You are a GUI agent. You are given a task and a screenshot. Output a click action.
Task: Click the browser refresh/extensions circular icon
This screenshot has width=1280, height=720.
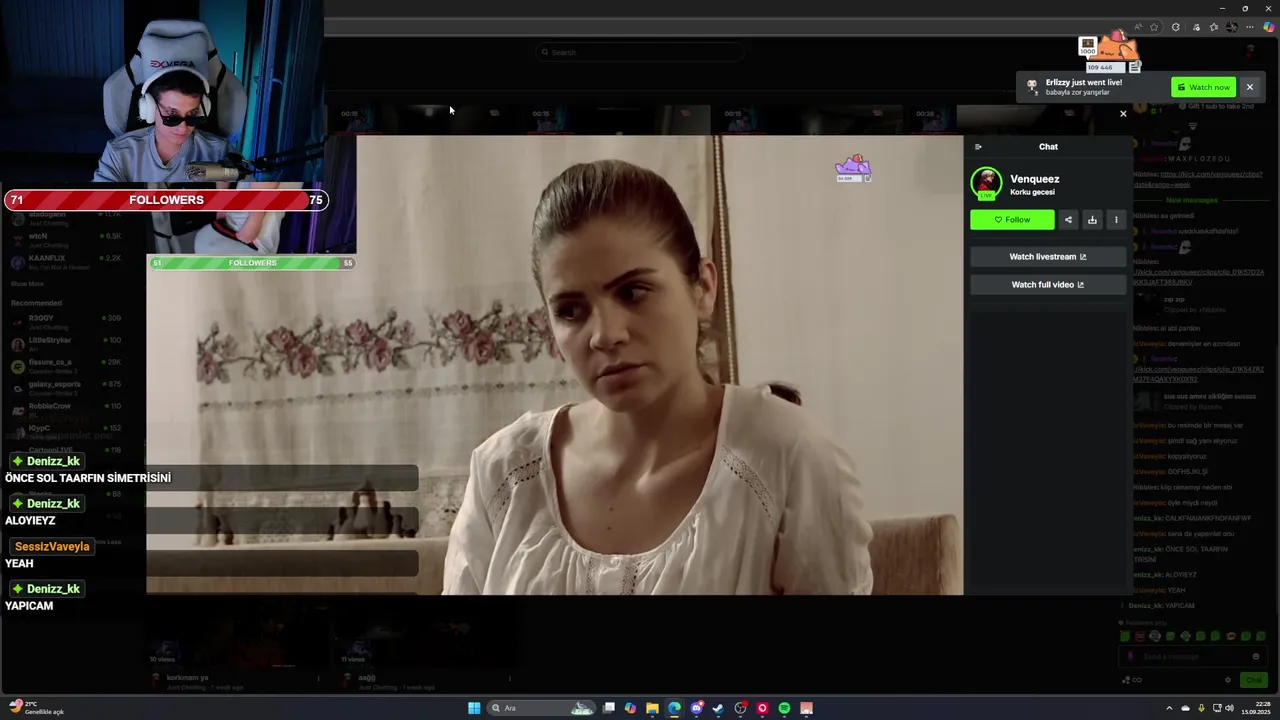point(1176,27)
